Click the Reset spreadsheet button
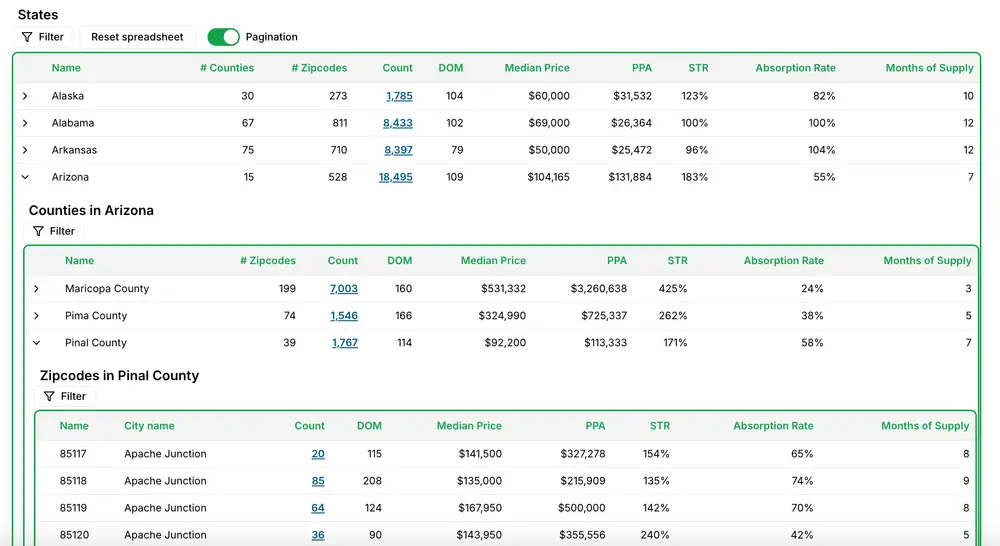 pyautogui.click(x=137, y=37)
